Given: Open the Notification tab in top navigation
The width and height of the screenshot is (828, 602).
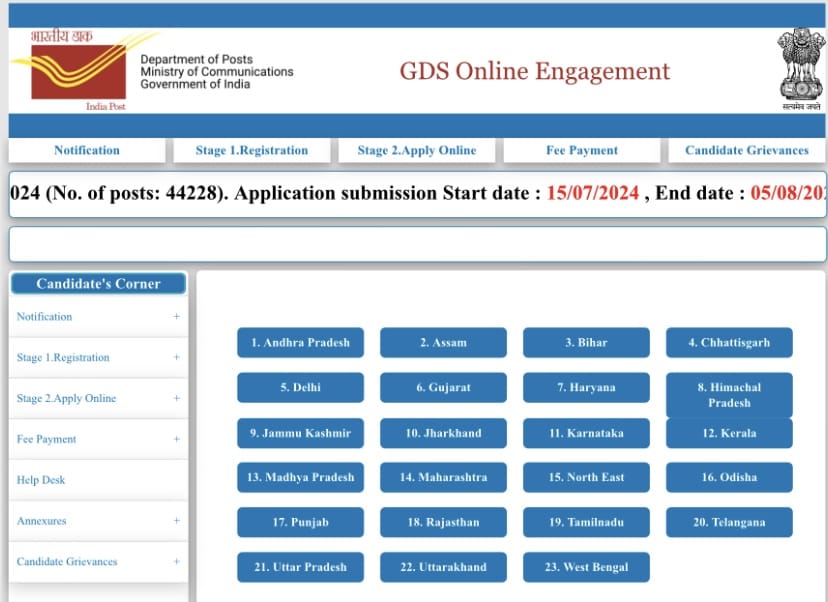Looking at the screenshot, I should click(x=87, y=150).
